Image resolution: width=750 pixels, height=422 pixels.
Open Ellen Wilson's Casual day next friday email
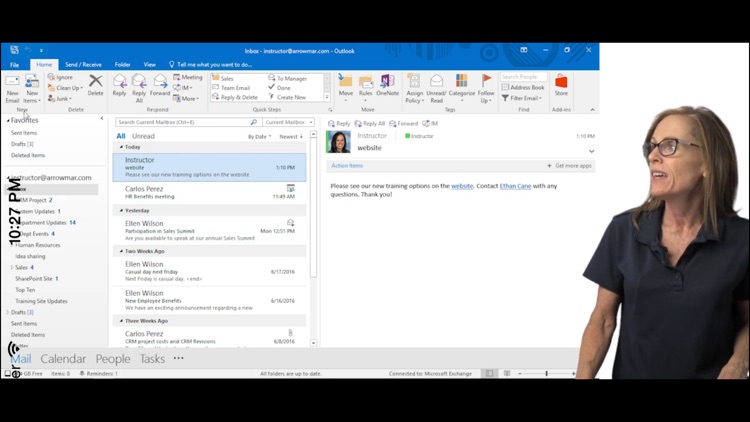click(210, 271)
